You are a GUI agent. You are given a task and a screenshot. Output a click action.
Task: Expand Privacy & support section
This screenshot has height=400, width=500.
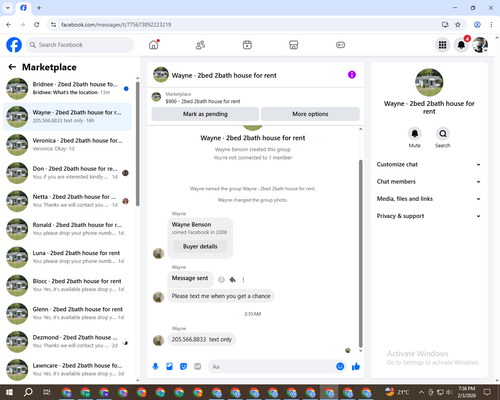point(429,216)
